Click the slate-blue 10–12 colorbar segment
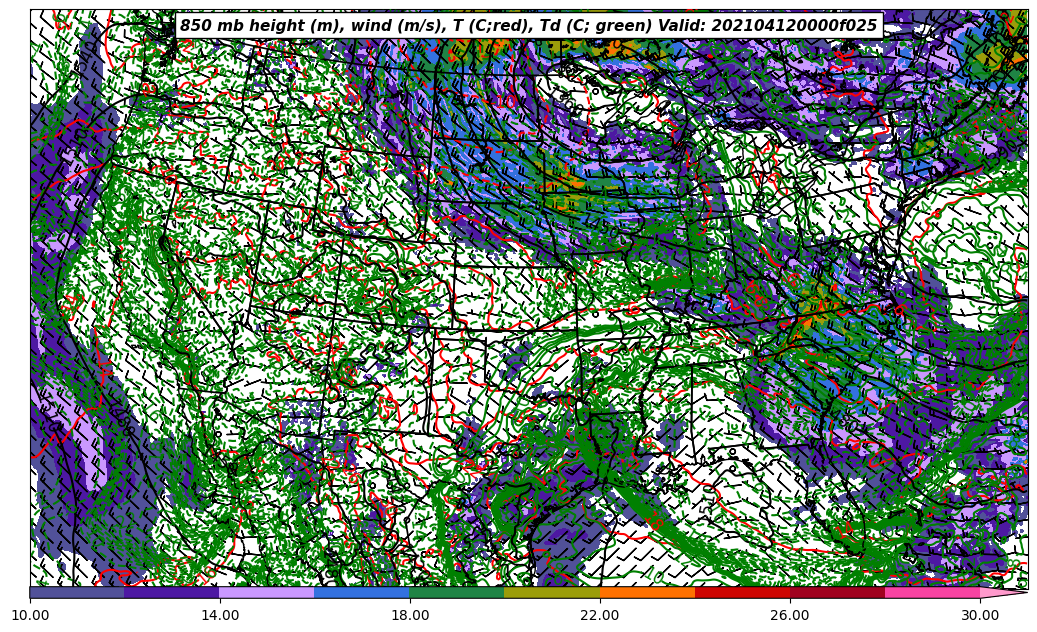Image resolution: width=1037 pixels, height=632 pixels. [x=77, y=592]
